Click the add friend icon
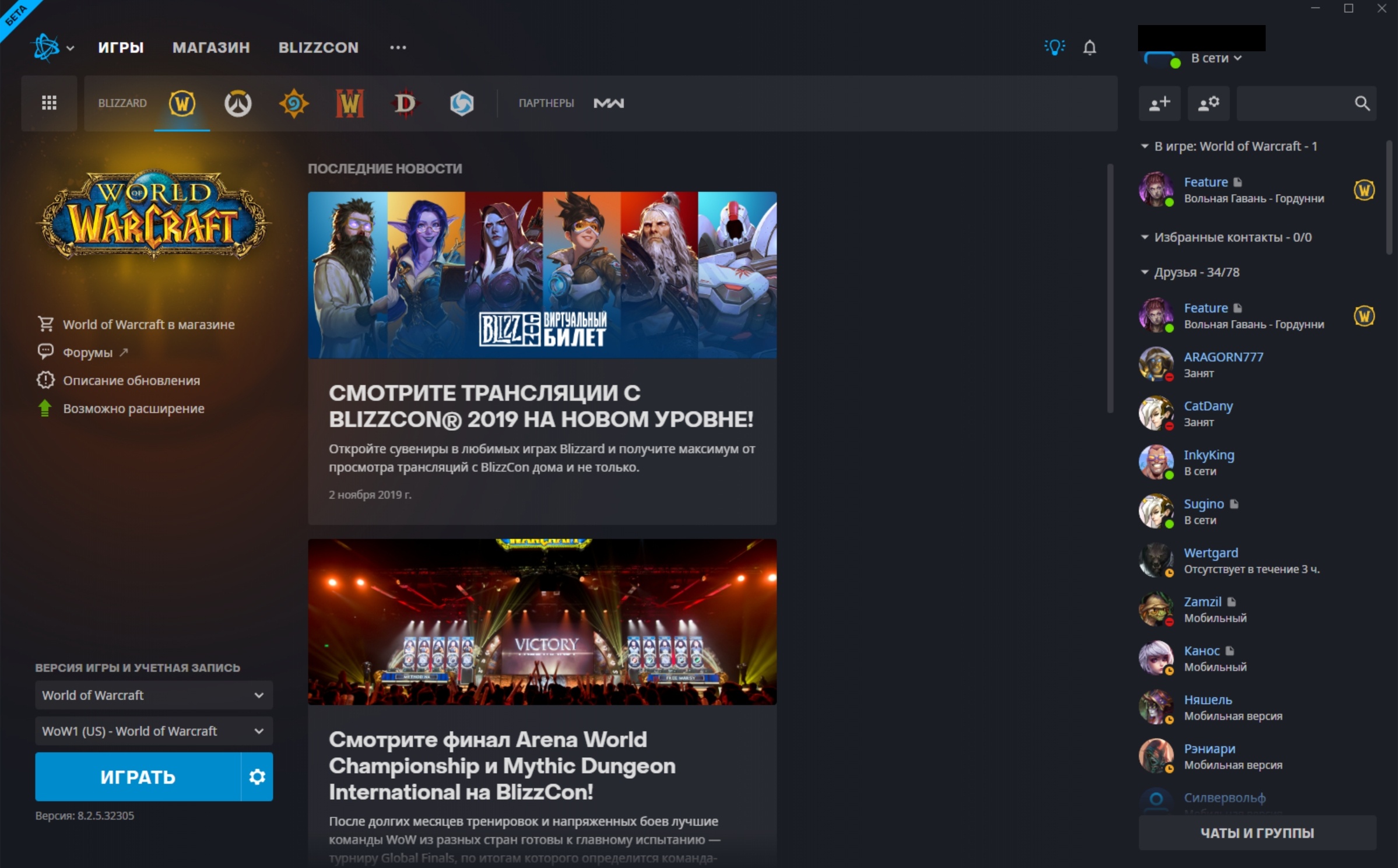This screenshot has height=868, width=1398. click(x=1160, y=104)
